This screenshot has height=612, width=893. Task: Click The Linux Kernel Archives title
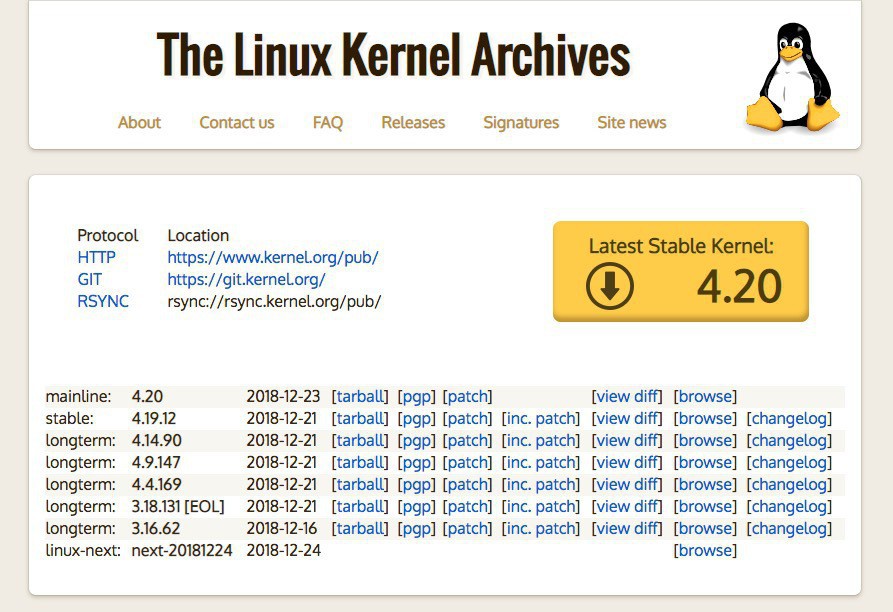point(394,55)
